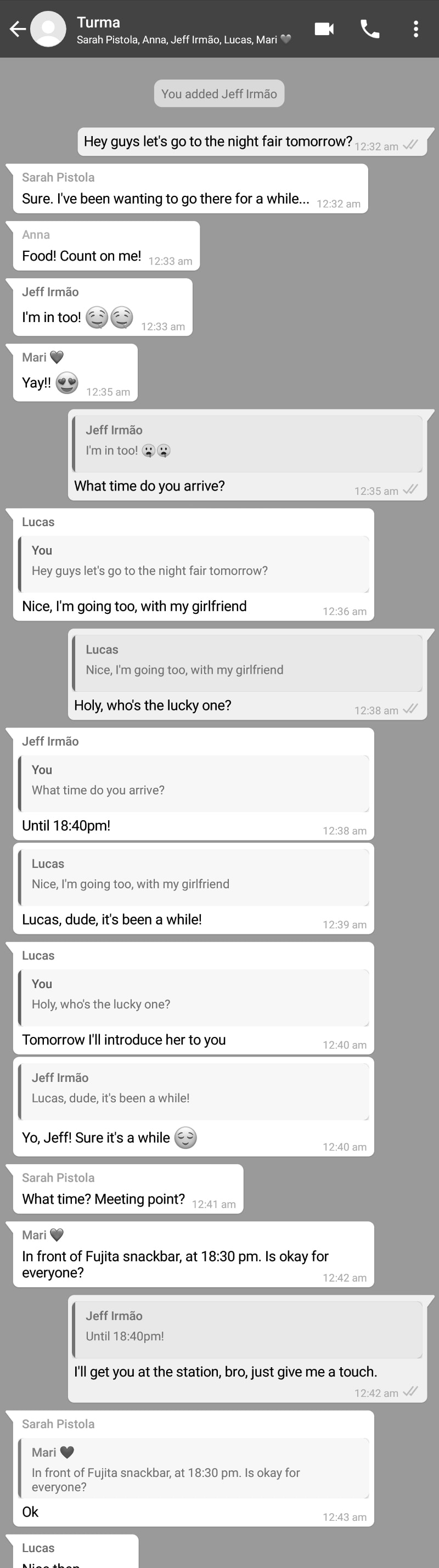Open the Turma group profile picture
Image resolution: width=439 pixels, height=1568 pixels.
point(48,29)
